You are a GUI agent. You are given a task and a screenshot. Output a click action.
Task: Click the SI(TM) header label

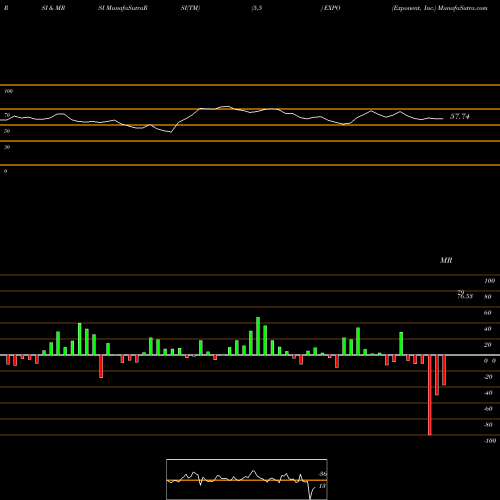click(x=190, y=8)
